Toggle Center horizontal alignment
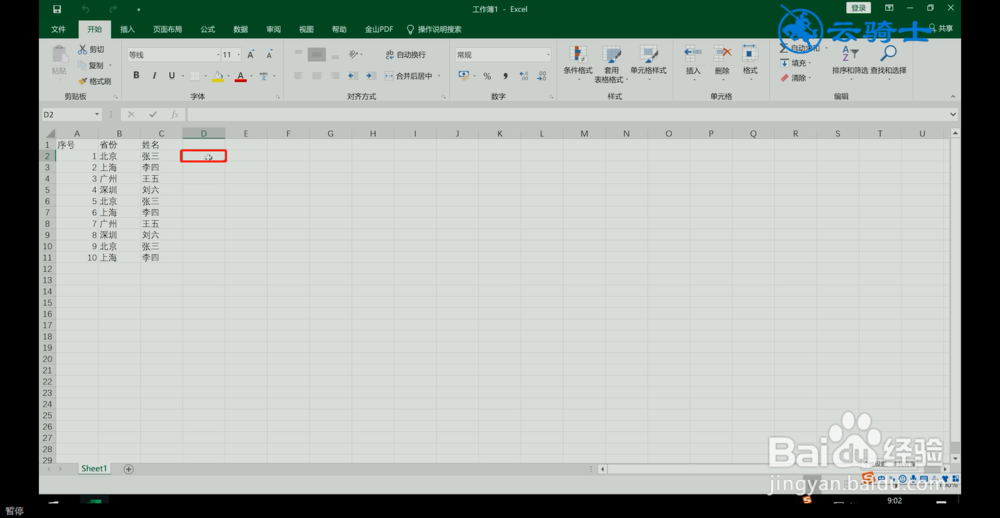The width and height of the screenshot is (1000, 518). [x=316, y=76]
